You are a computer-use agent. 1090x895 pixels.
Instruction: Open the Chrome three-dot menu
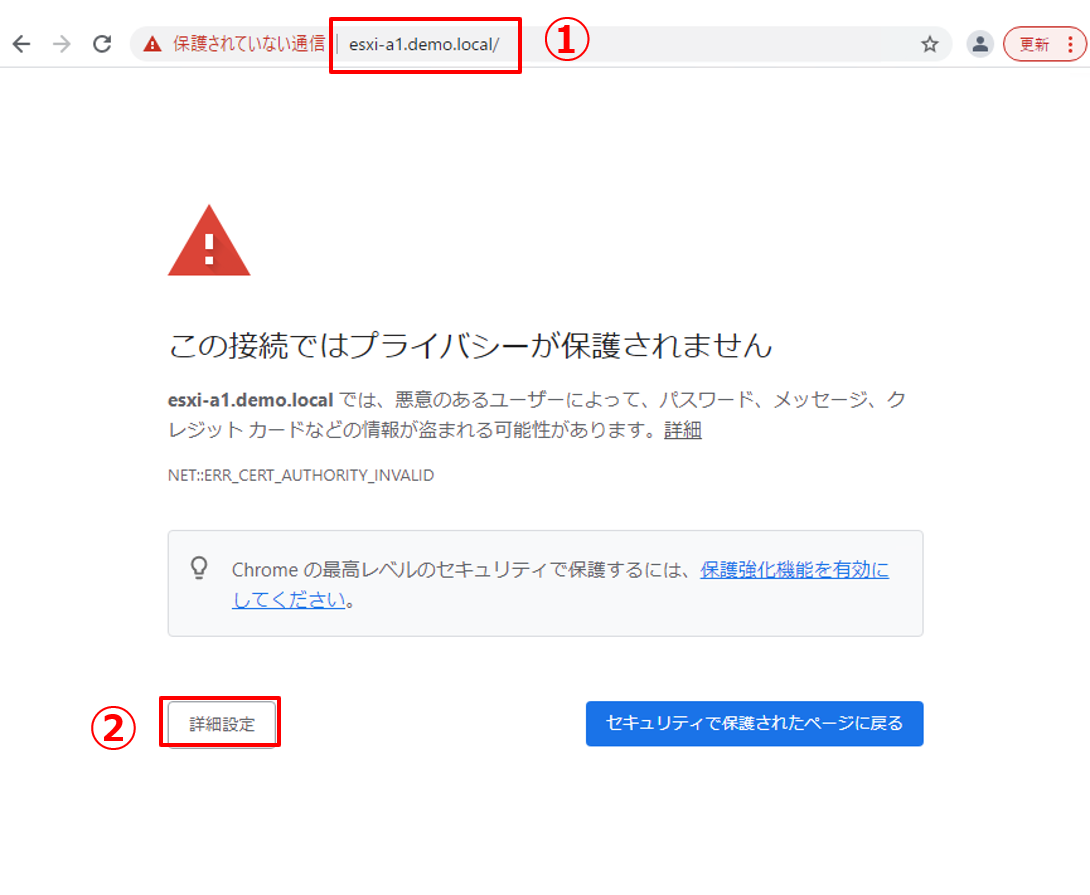(x=1071, y=45)
